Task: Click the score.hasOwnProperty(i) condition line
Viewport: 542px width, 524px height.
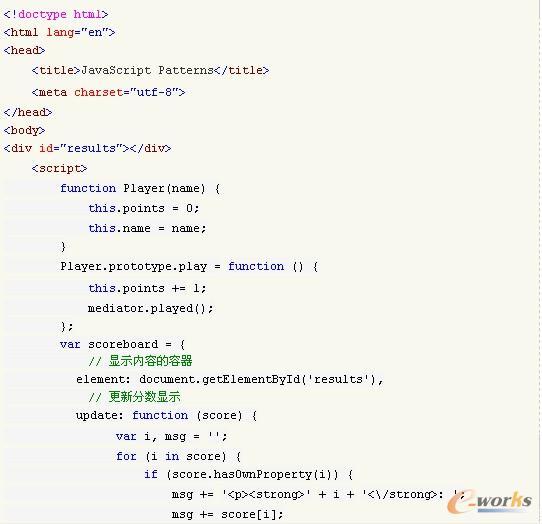Action: (x=249, y=474)
